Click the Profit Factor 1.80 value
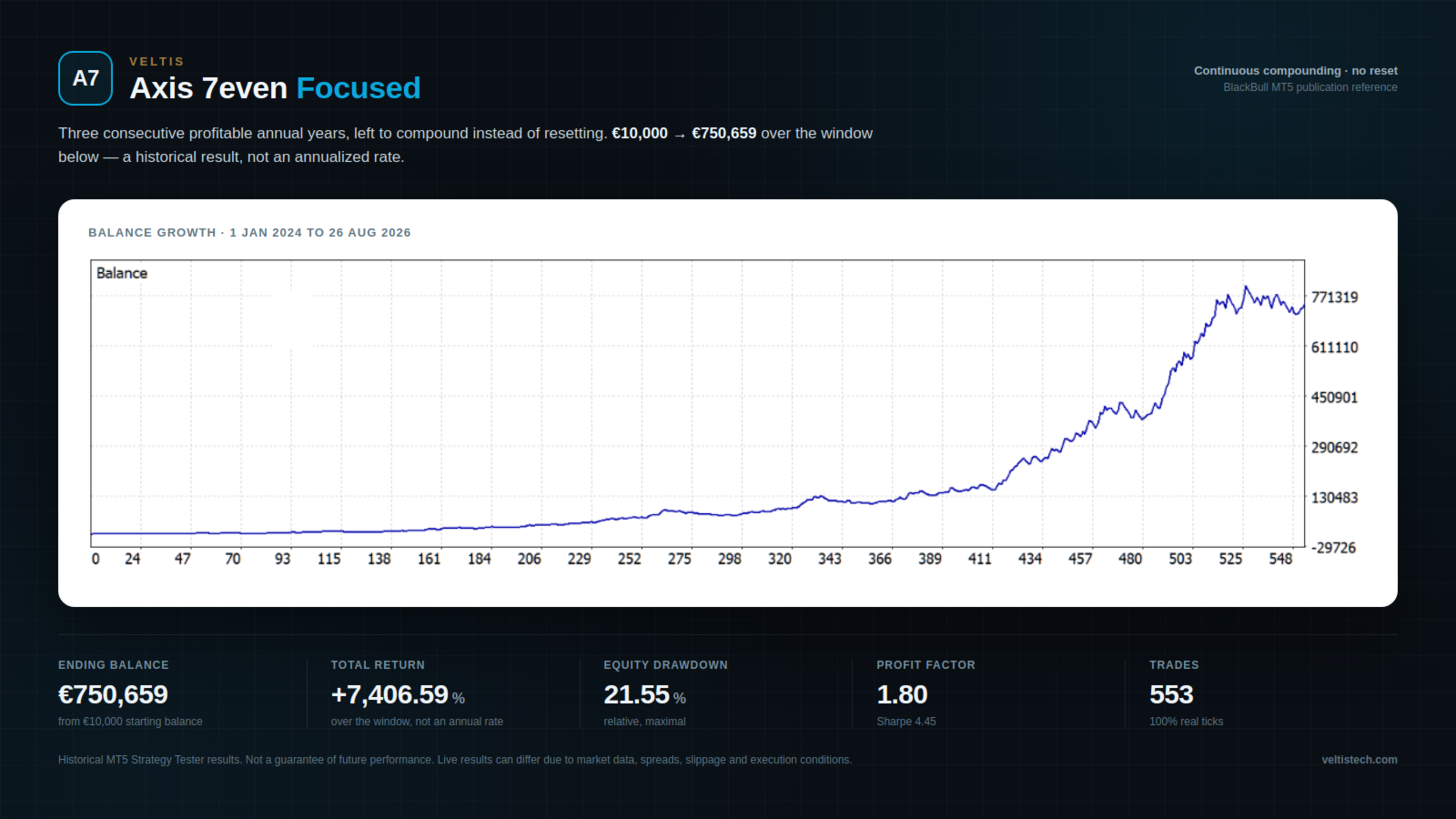Image resolution: width=1456 pixels, height=819 pixels. tap(902, 694)
